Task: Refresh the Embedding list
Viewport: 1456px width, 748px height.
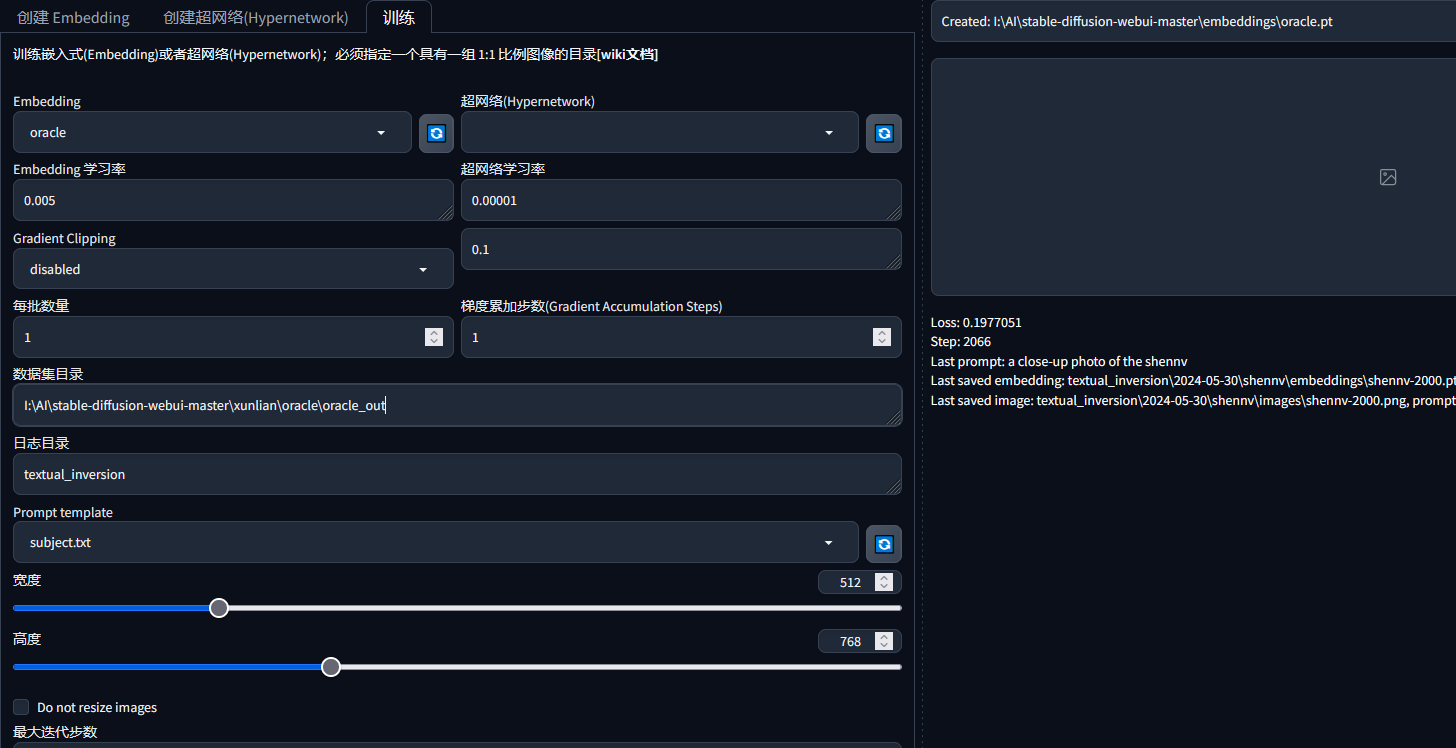Action: point(436,133)
